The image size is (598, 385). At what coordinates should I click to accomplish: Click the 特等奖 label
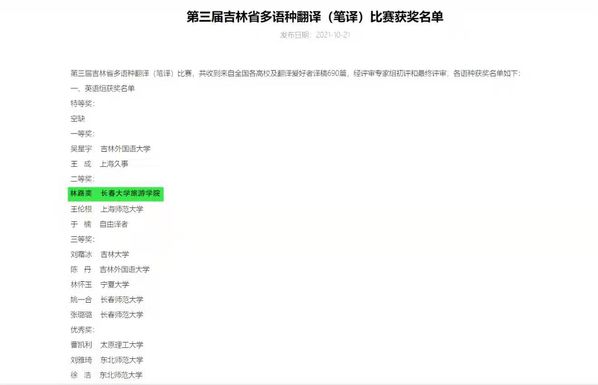82,103
